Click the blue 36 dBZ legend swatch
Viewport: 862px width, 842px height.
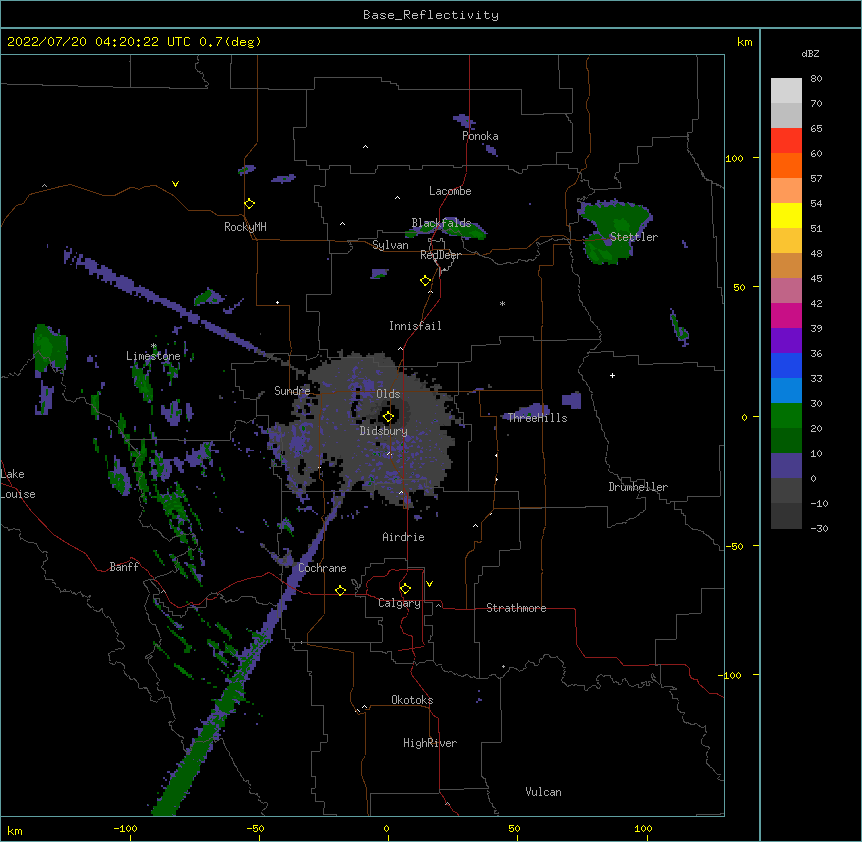pyautogui.click(x=786, y=365)
